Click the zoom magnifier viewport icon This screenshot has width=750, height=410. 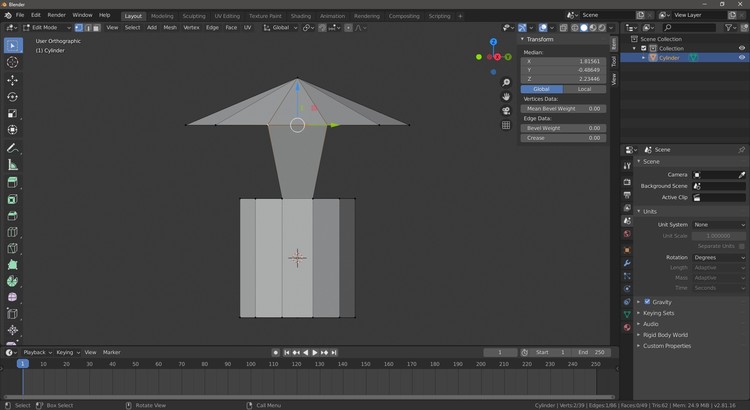click(507, 82)
